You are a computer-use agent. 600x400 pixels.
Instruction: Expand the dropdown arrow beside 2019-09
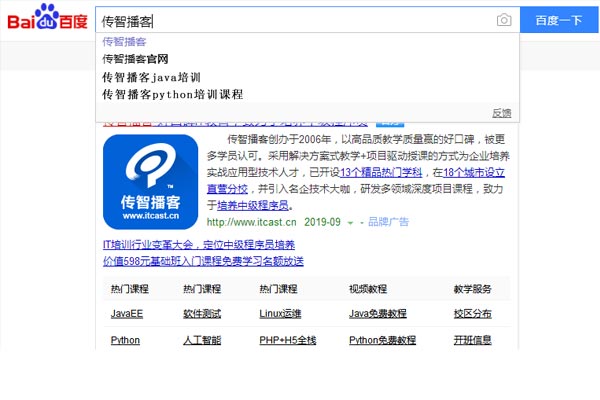[349, 222]
